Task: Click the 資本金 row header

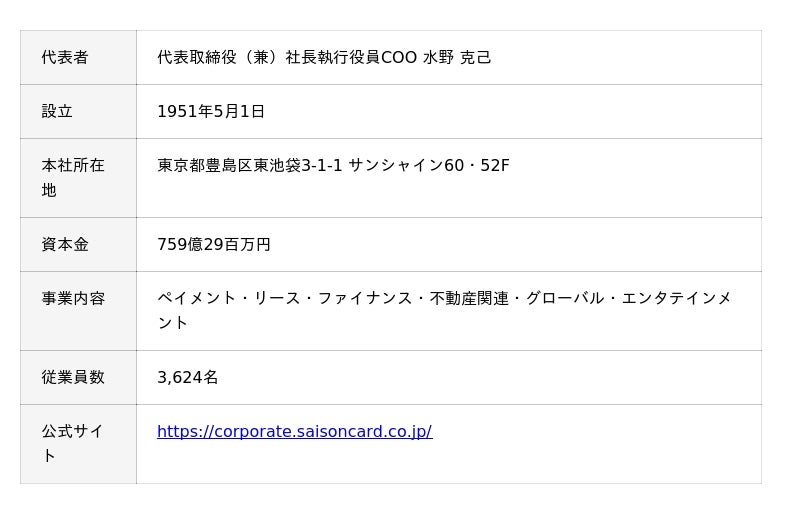Action: [78, 245]
